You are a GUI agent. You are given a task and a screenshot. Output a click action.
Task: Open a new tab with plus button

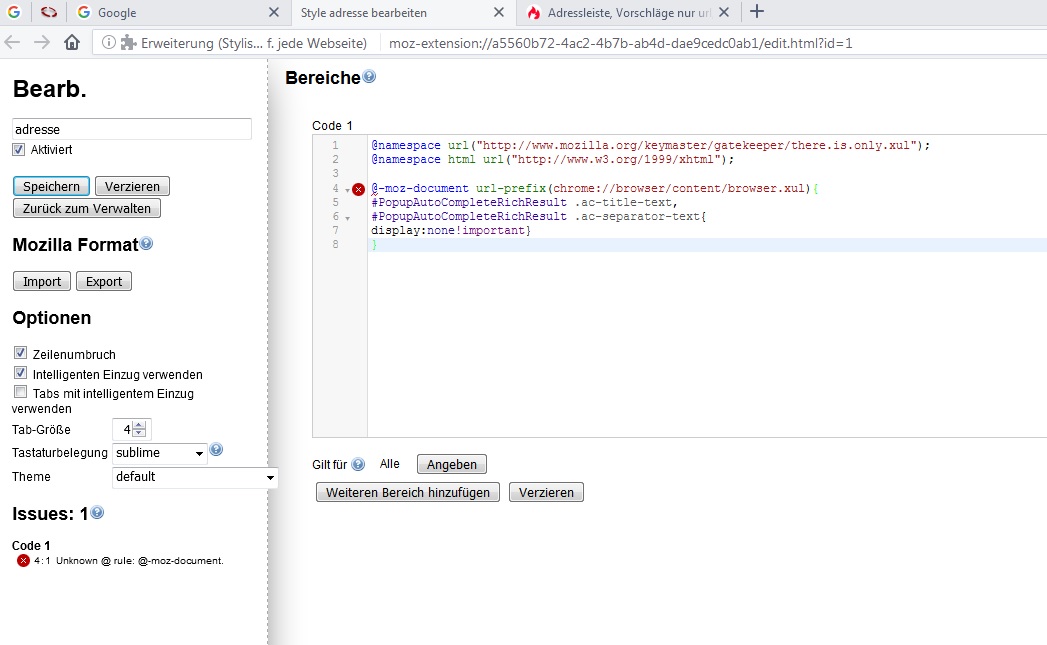(x=757, y=12)
